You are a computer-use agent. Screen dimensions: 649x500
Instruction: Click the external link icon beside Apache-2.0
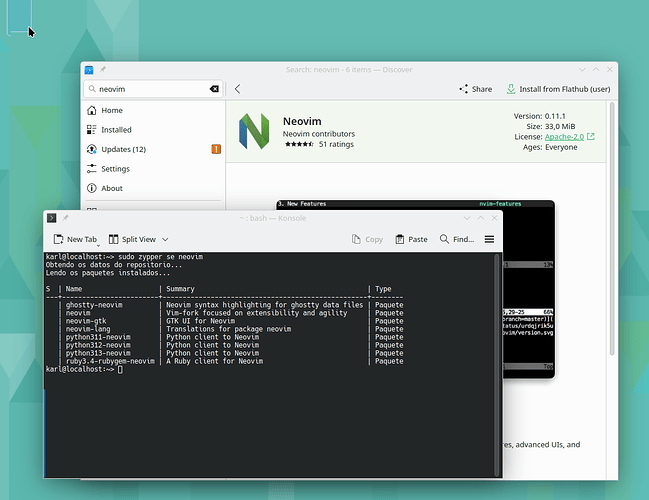[x=591, y=136]
